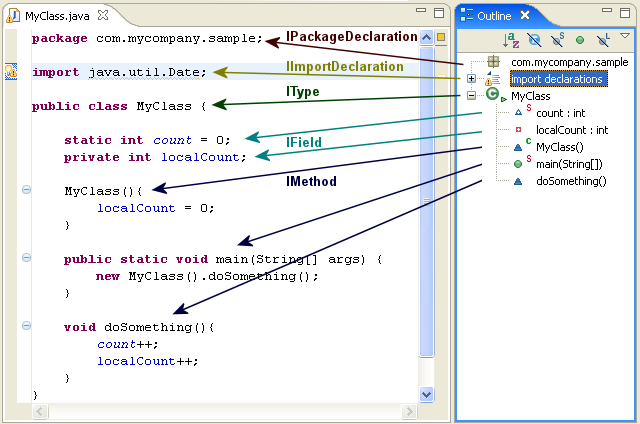The height and width of the screenshot is (424, 640).
Task: Toggle Hide Static Fields and Methods
Action: click(x=557, y=40)
